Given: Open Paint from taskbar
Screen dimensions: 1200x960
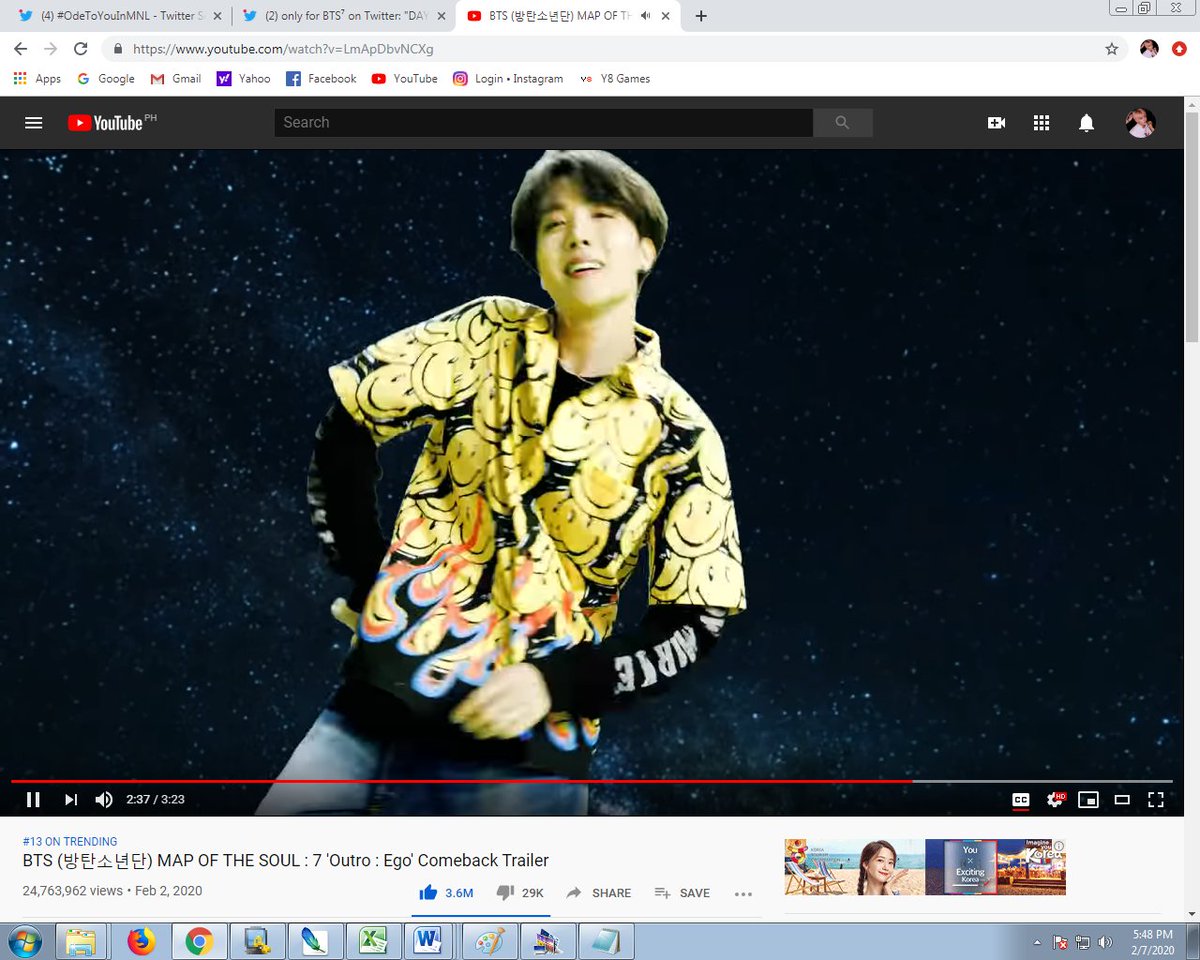Looking at the screenshot, I should pyautogui.click(x=489, y=941).
